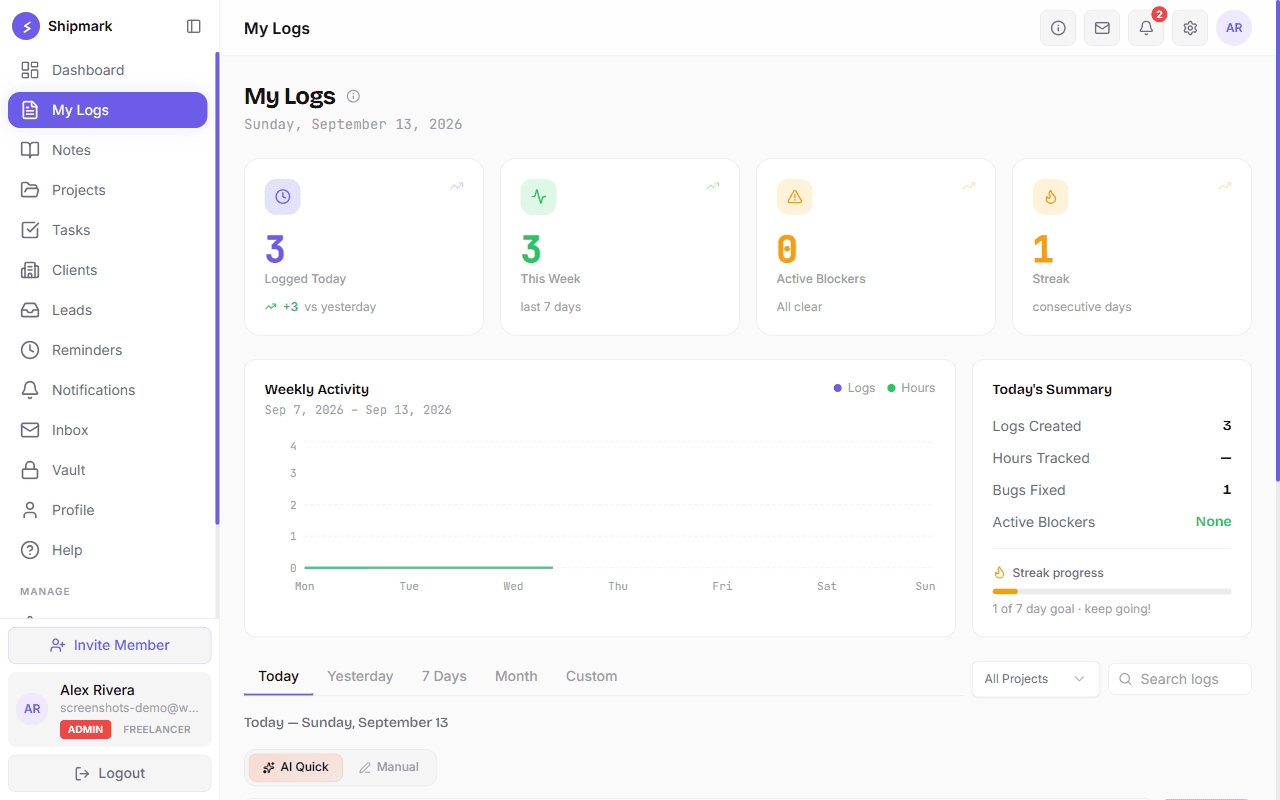Click the warning icon on Active Blockers card
The height and width of the screenshot is (800, 1280).
795,197
